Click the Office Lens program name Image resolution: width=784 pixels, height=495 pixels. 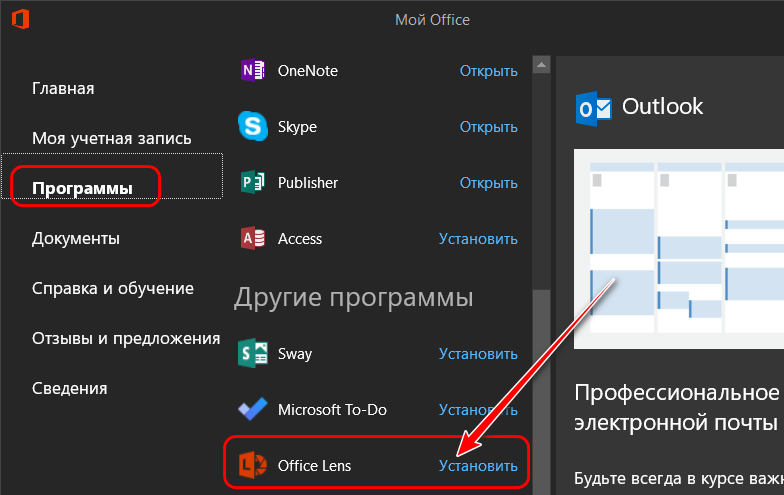tap(314, 466)
